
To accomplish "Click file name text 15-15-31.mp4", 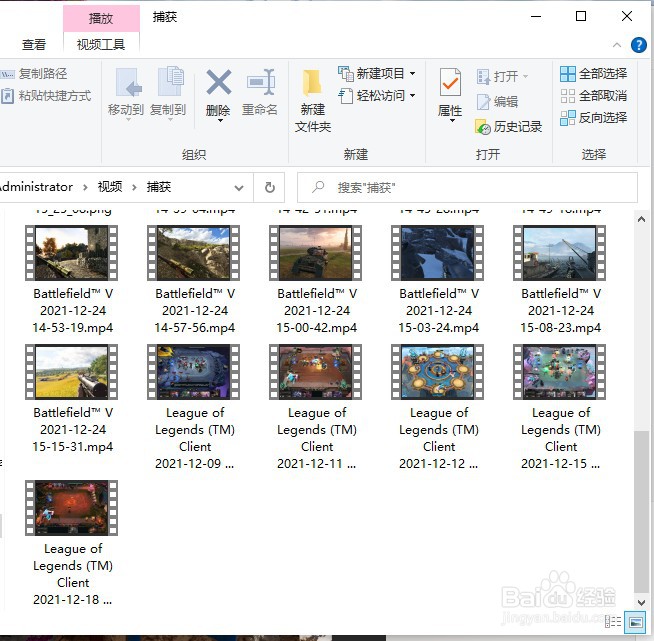I will pos(73,447).
